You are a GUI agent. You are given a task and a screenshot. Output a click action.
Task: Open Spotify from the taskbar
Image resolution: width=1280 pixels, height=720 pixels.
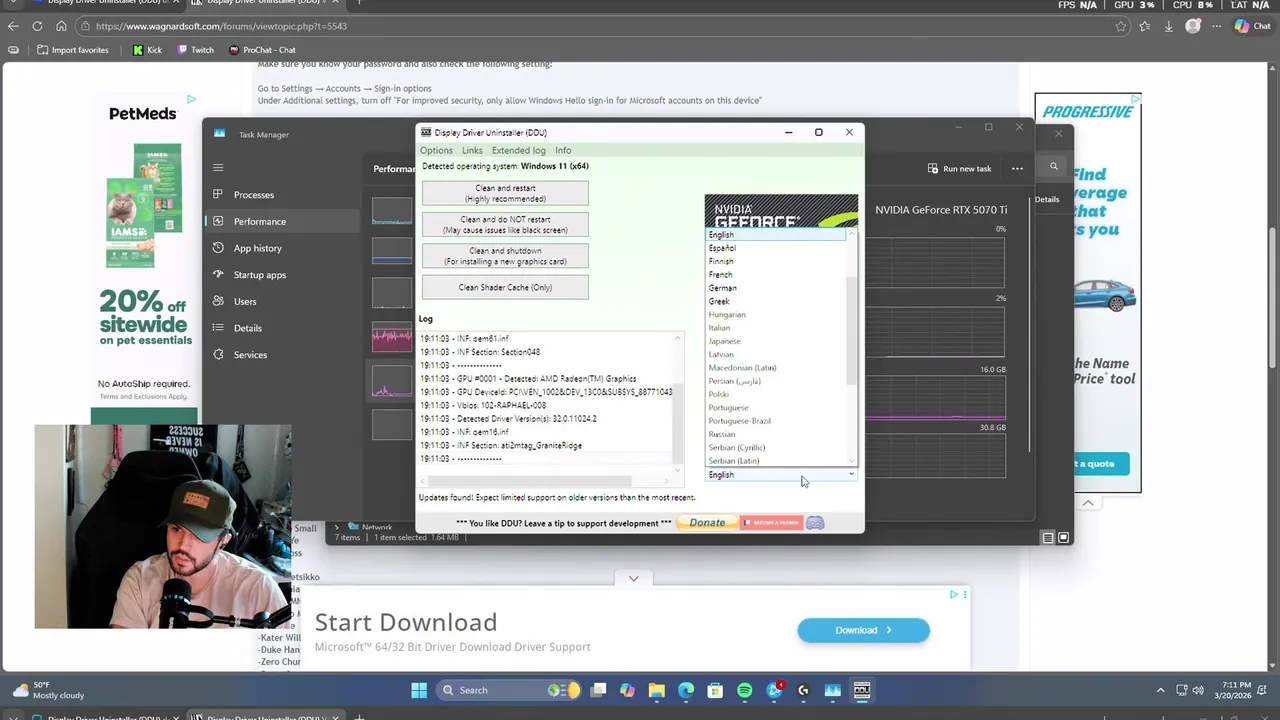tap(744, 690)
